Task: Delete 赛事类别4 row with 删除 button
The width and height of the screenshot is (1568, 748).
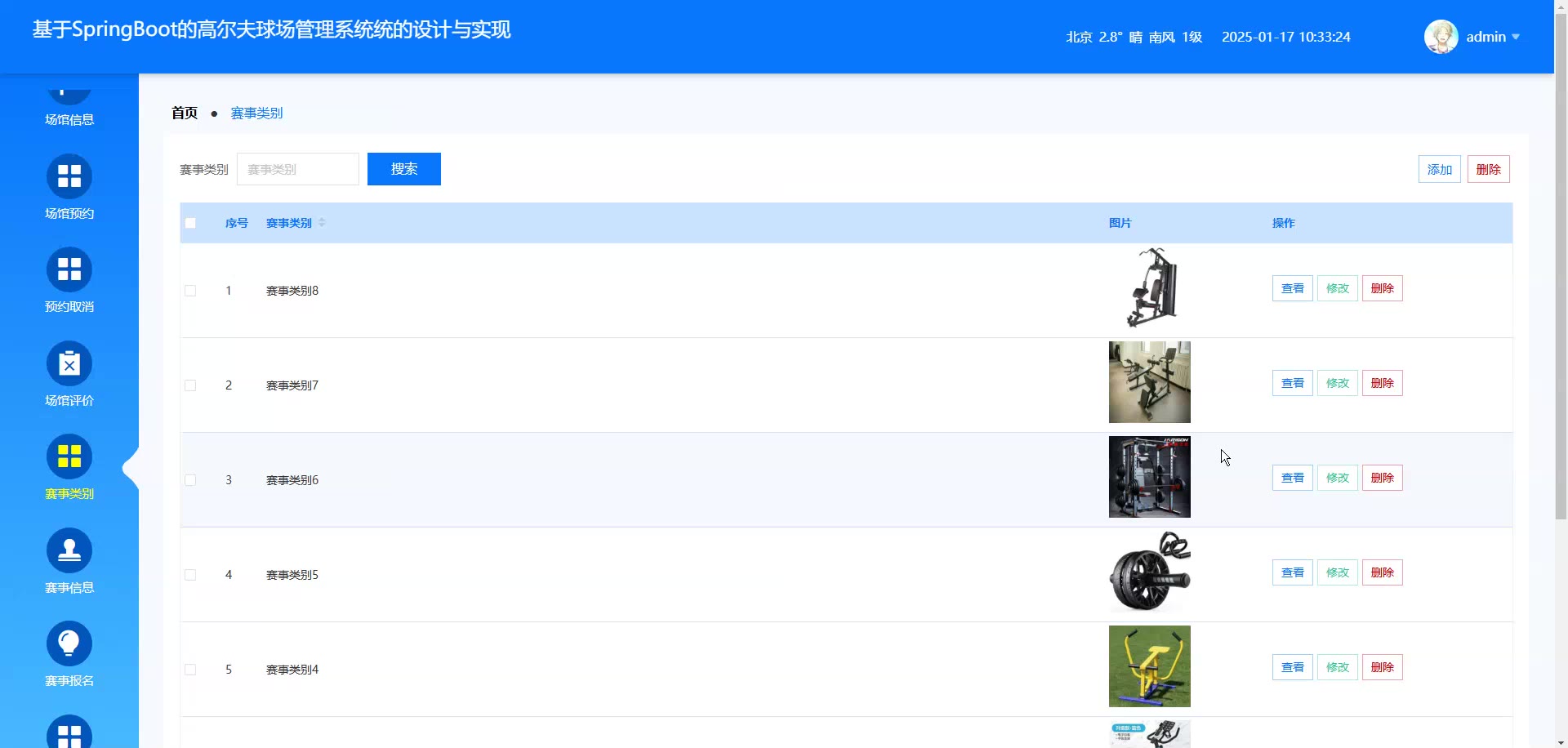Action: tap(1383, 667)
